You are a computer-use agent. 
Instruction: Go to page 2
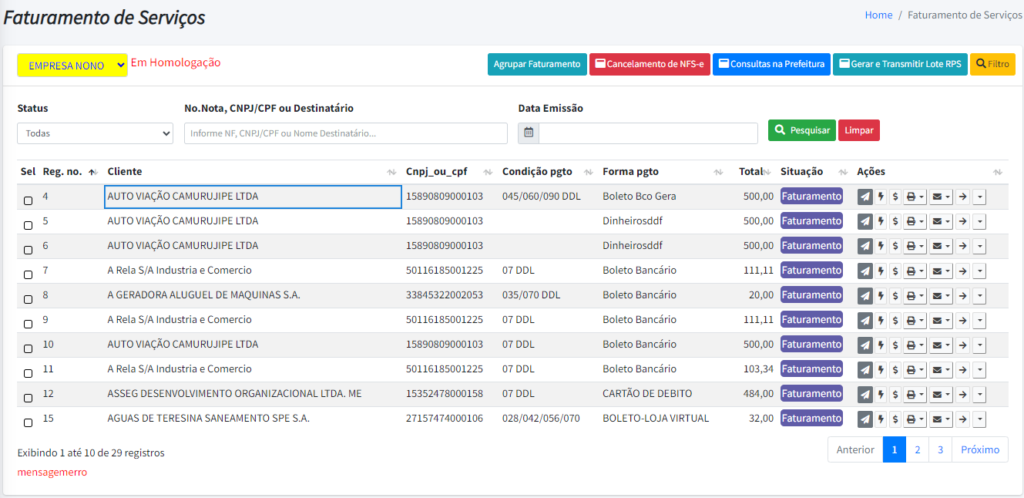click(918, 450)
